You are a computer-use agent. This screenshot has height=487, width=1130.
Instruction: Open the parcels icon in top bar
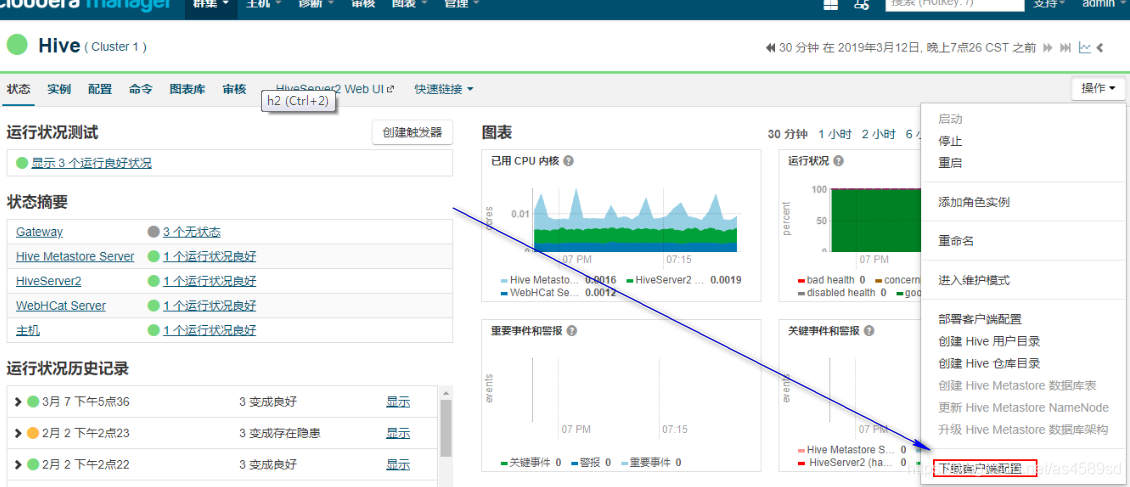pos(831,4)
